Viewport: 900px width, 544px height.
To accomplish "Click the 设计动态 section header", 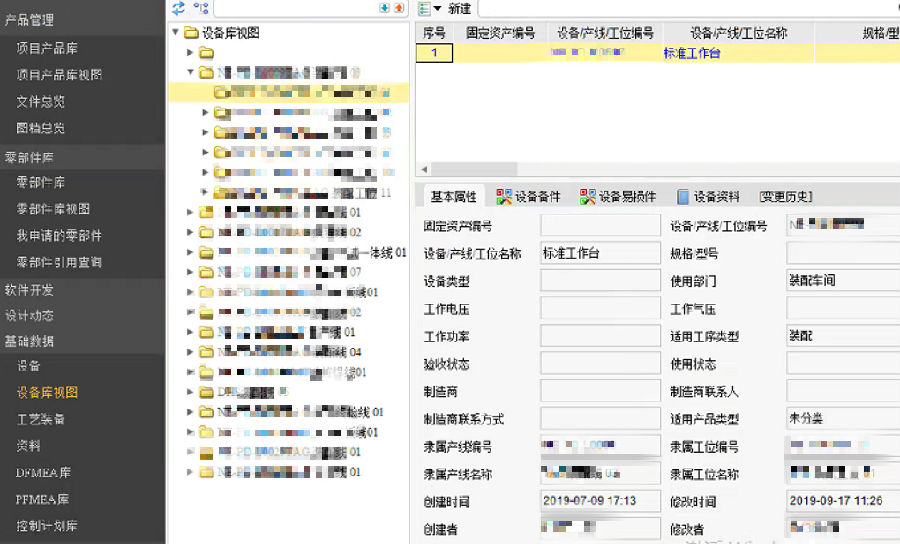I will click(x=29, y=316).
